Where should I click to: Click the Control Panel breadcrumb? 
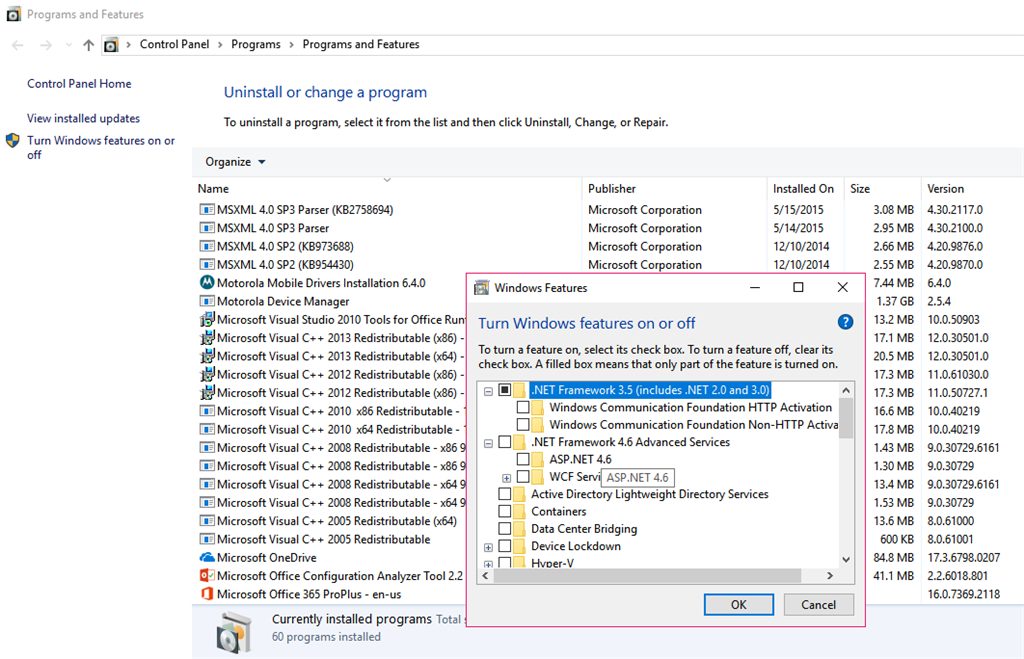[x=174, y=44]
